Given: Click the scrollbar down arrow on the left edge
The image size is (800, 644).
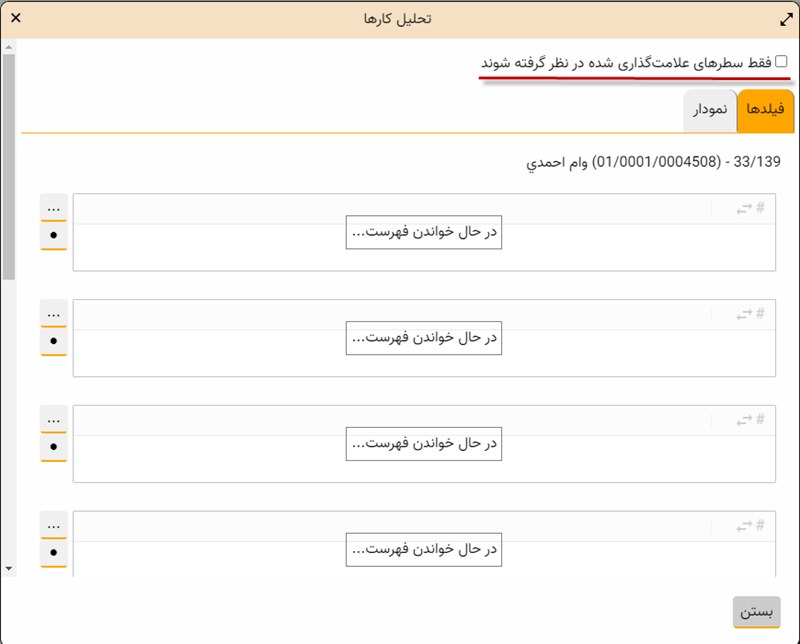Looking at the screenshot, I should [x=9, y=568].
